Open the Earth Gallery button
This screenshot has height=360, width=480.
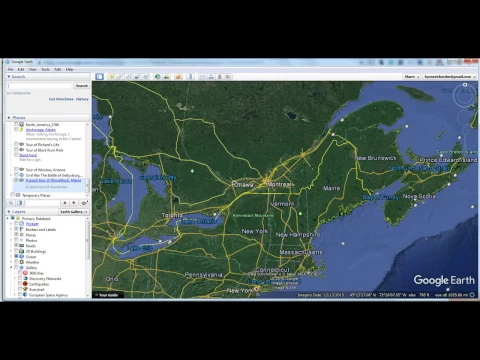tap(74, 212)
